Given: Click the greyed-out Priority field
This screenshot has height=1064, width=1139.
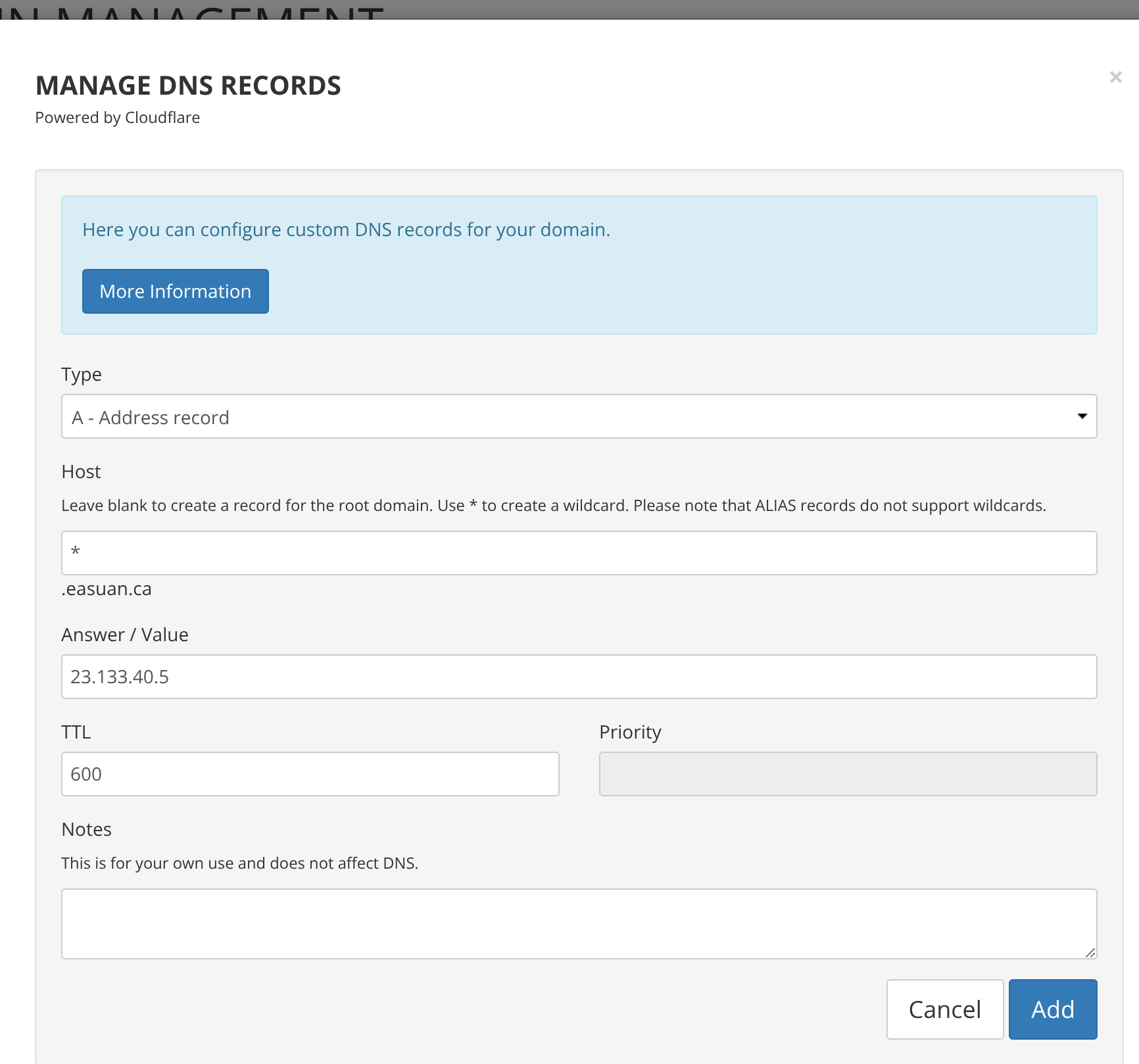Looking at the screenshot, I should coord(848,774).
